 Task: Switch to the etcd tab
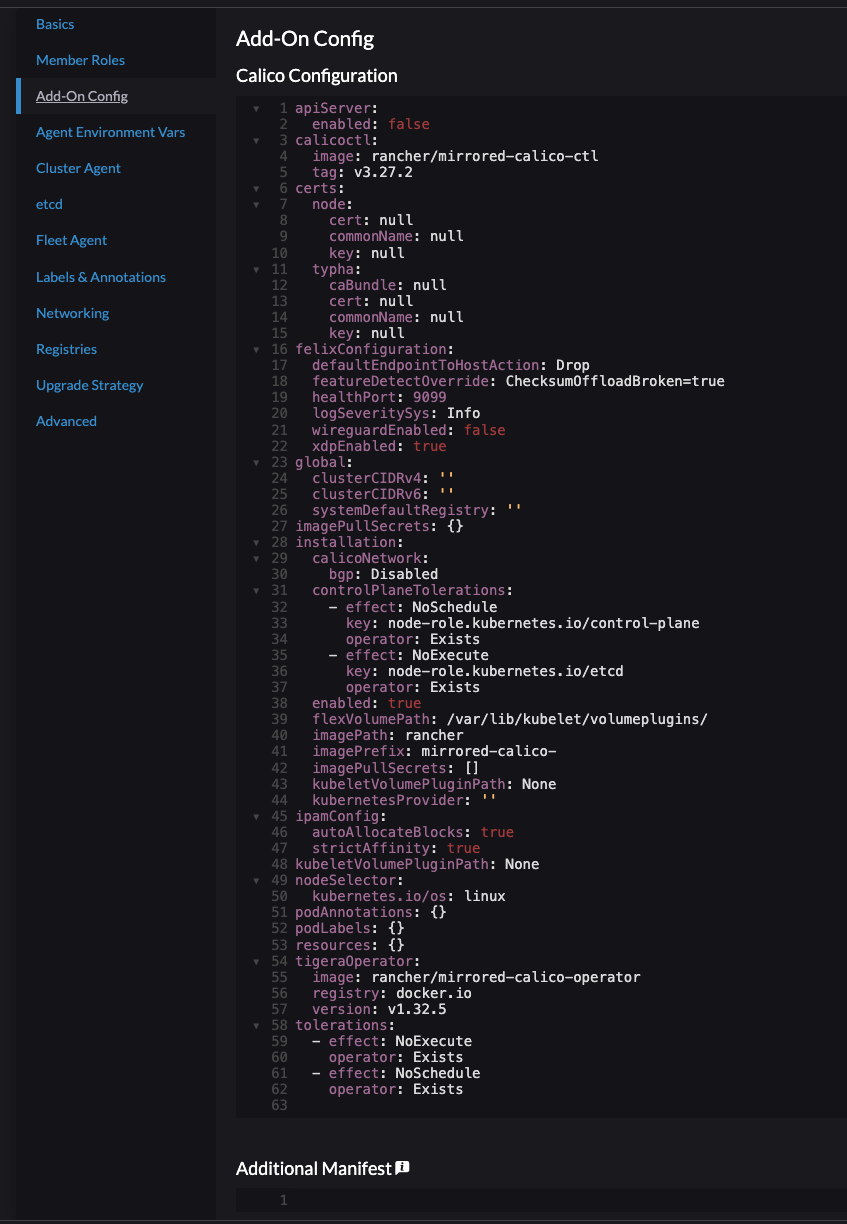click(49, 204)
